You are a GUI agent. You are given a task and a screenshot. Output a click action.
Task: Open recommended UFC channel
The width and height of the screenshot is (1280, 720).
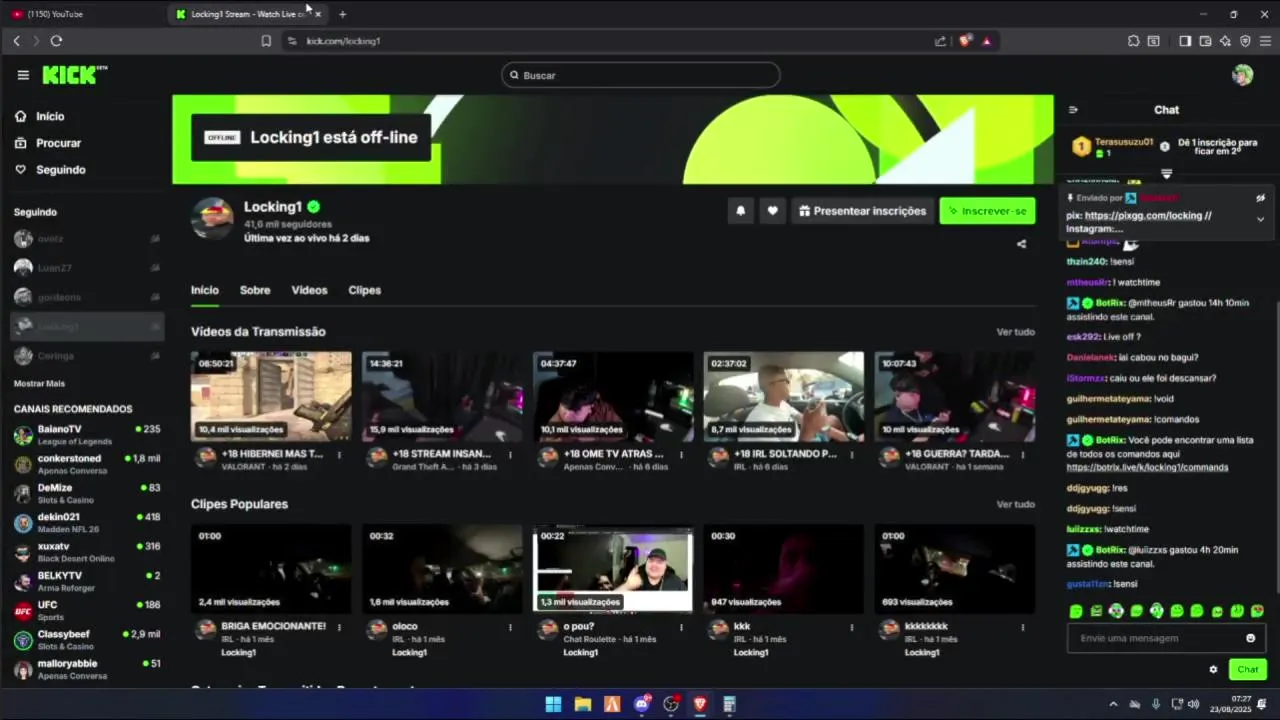tap(87, 610)
